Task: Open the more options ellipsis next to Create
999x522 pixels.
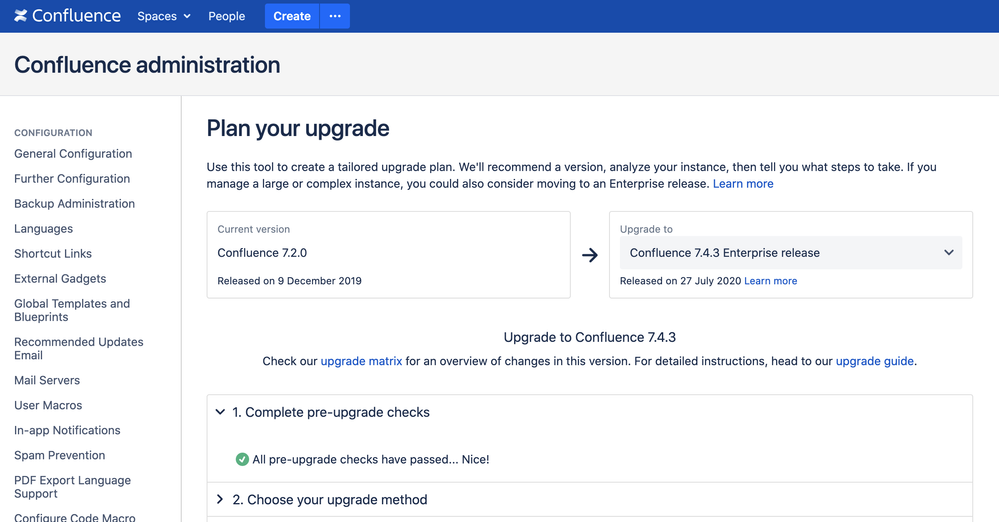Action: pos(335,16)
